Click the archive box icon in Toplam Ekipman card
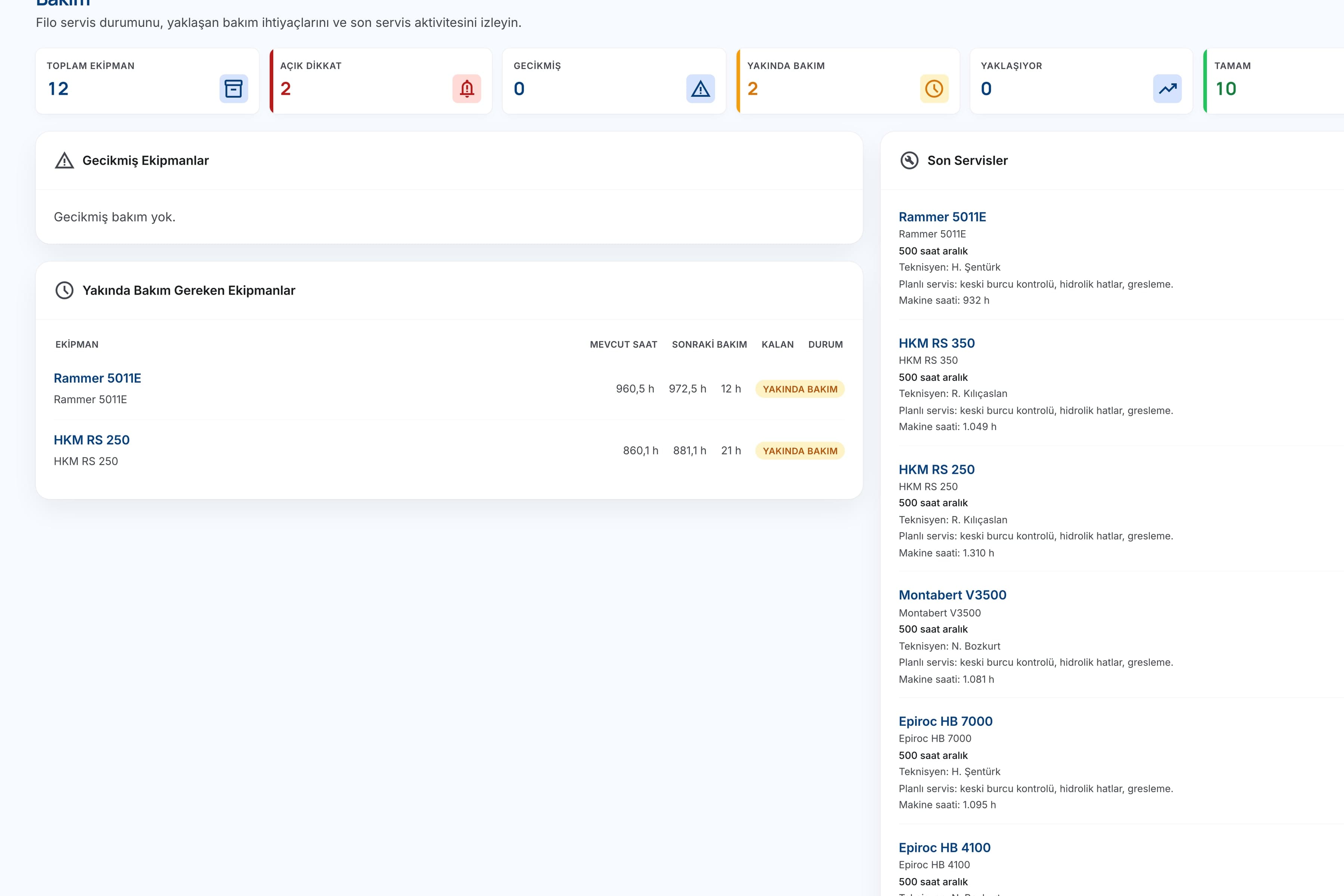 (x=234, y=88)
